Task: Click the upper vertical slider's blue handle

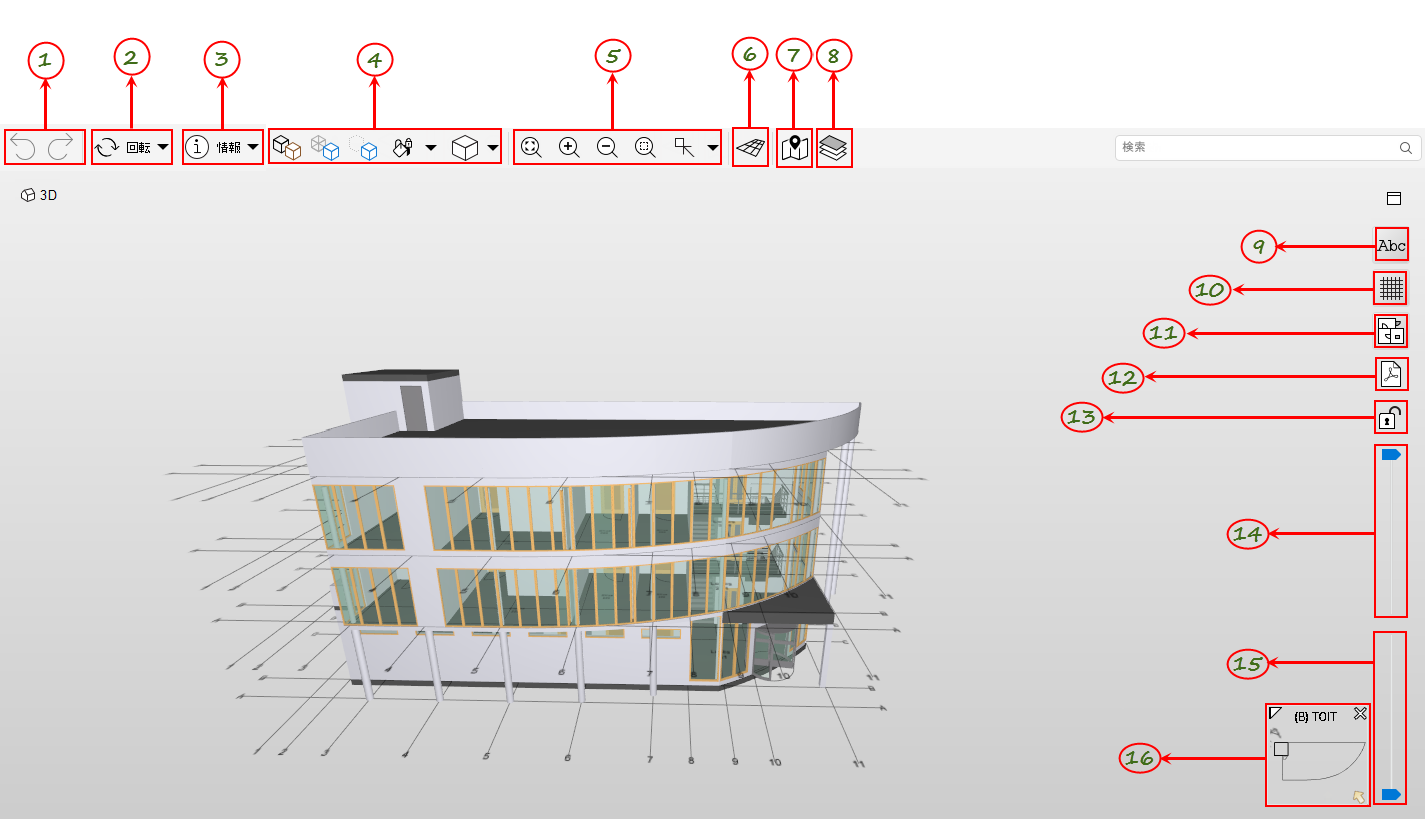Action: click(x=1391, y=455)
